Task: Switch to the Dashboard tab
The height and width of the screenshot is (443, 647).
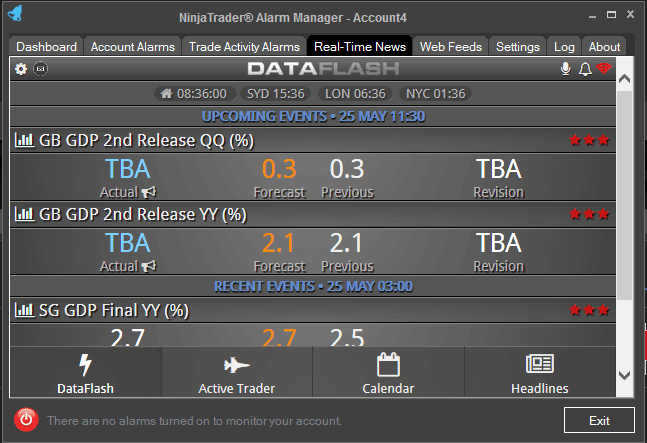Action: 46,47
